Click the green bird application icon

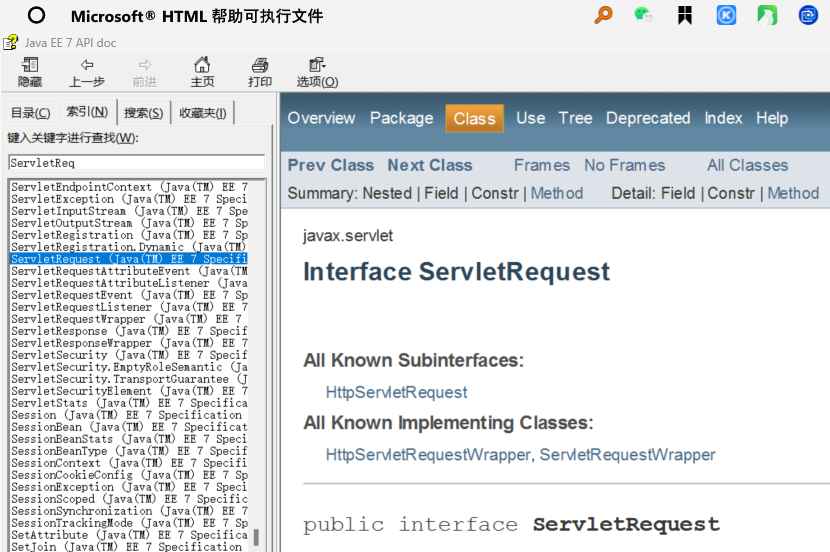click(767, 15)
